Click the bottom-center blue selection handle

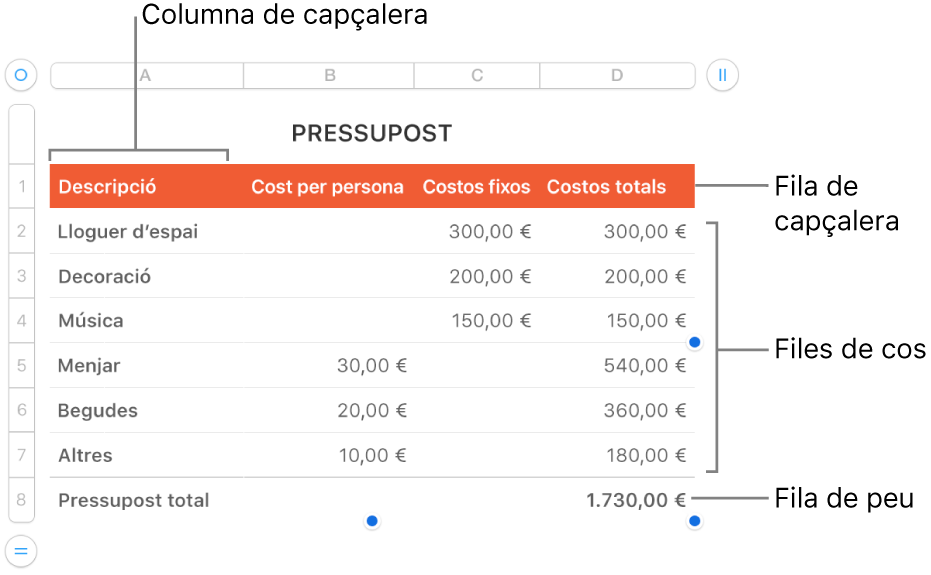(x=372, y=521)
